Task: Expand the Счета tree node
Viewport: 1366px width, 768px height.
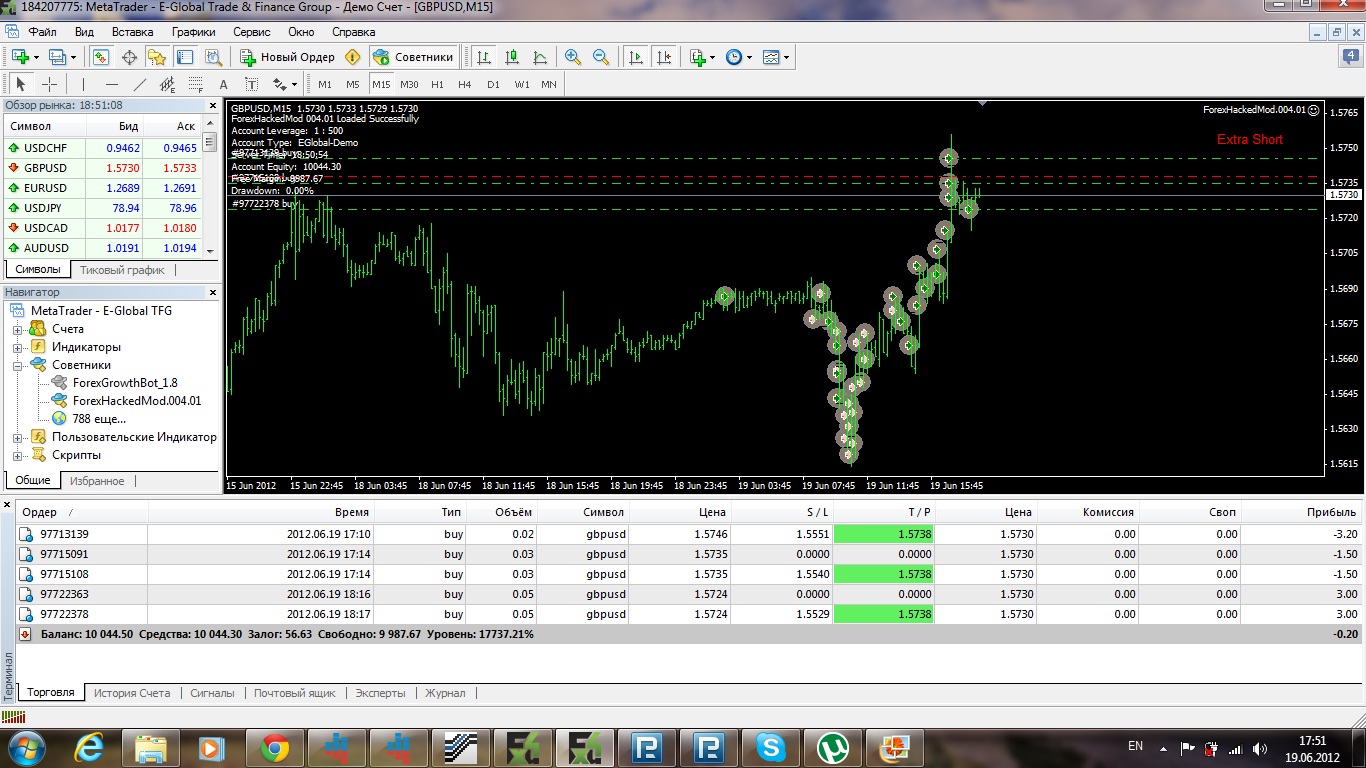Action: (17, 329)
